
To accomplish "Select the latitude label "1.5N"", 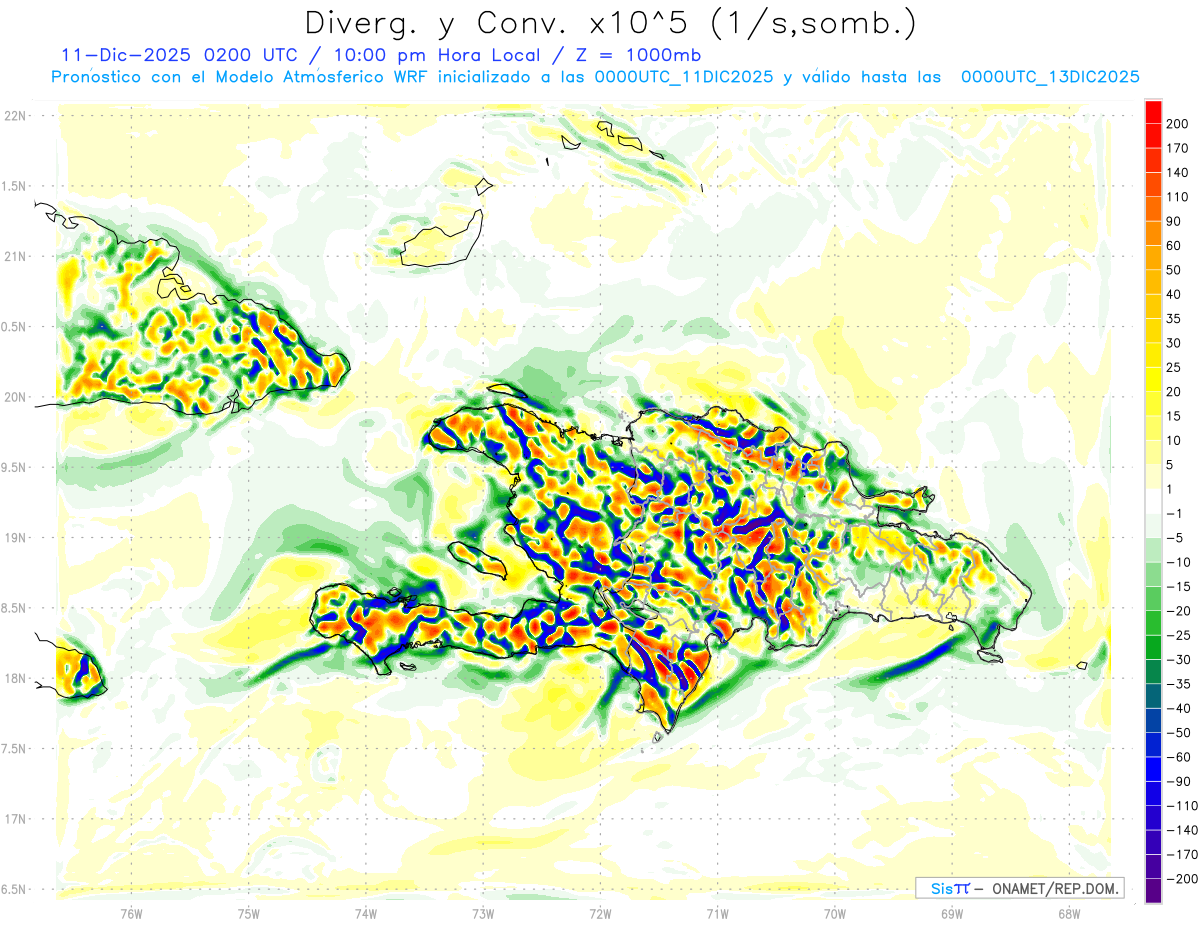I will tap(14, 187).
